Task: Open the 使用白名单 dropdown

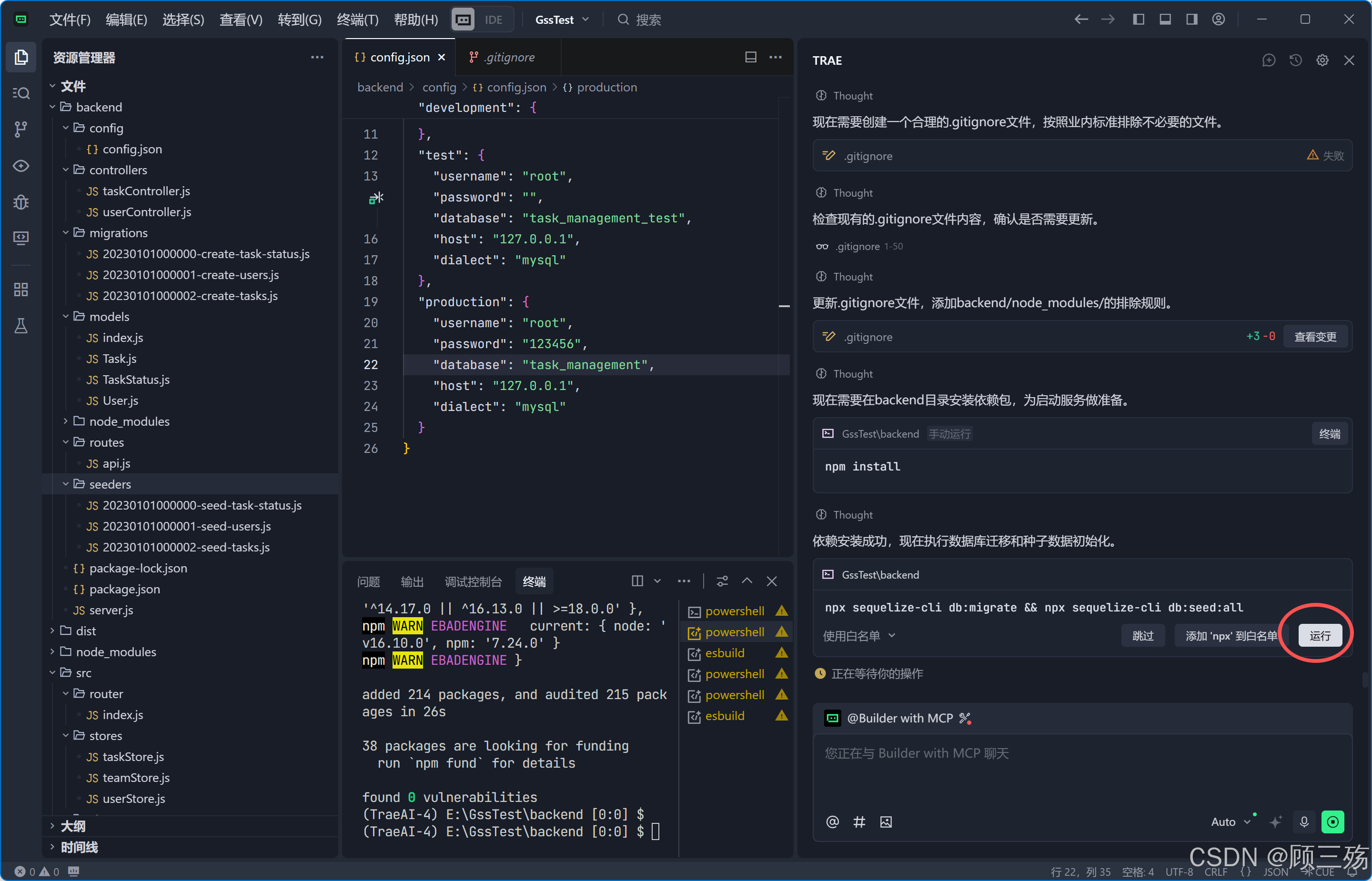Action: (858, 636)
